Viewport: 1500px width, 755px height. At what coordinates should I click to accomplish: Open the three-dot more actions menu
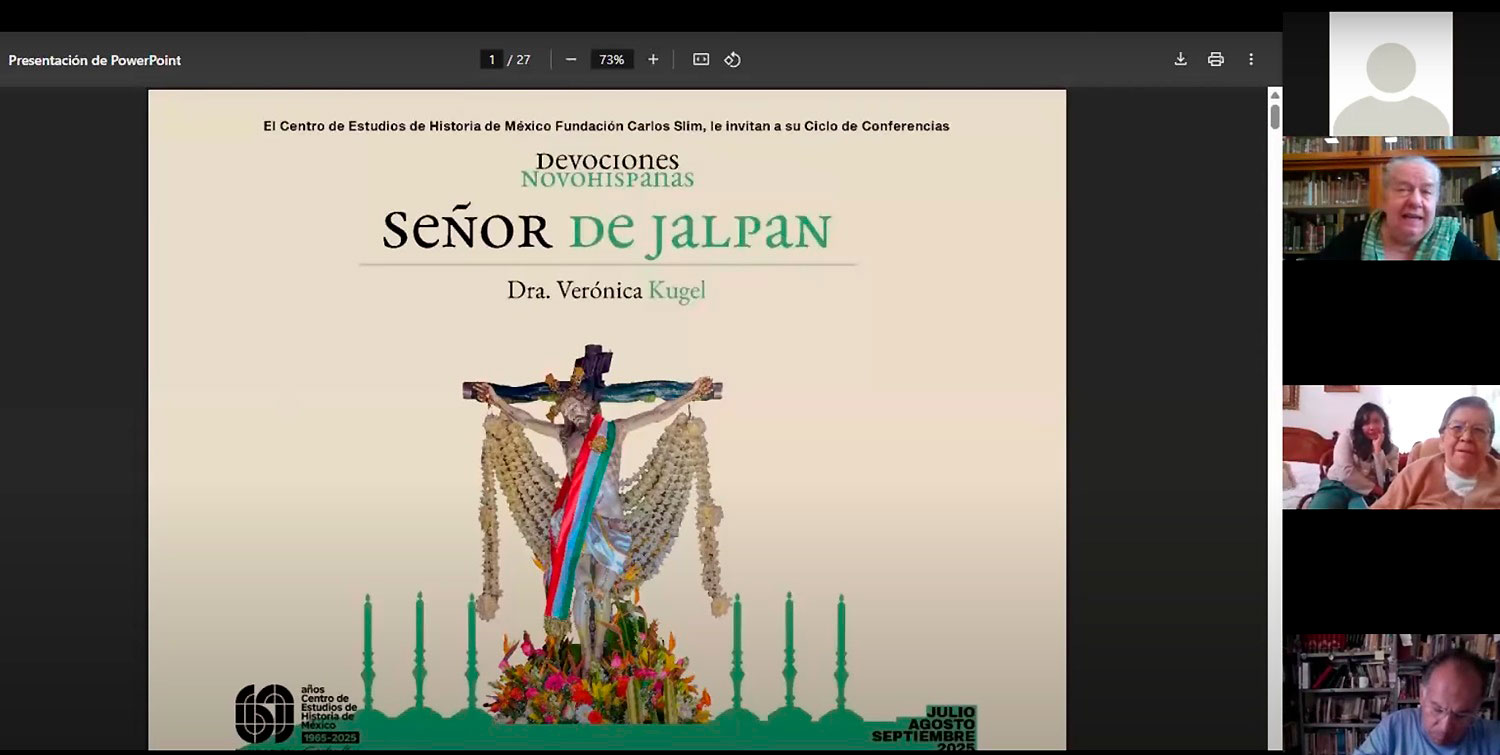1250,60
